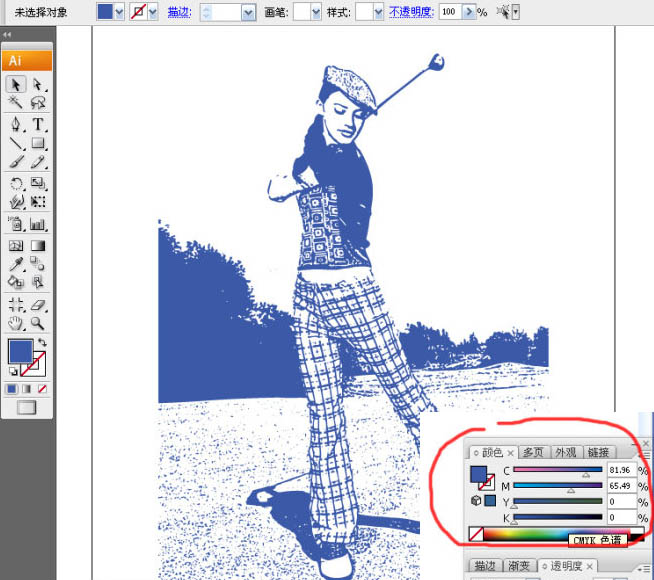This screenshot has width=654, height=580.
Task: Expand the 画笔 brush dropdown
Action: point(314,12)
